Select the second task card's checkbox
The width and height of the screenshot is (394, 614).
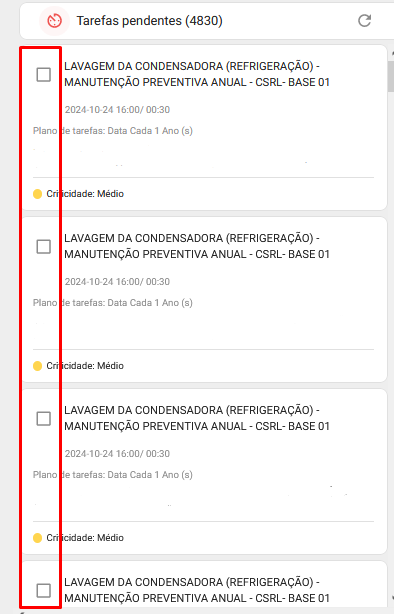43,247
